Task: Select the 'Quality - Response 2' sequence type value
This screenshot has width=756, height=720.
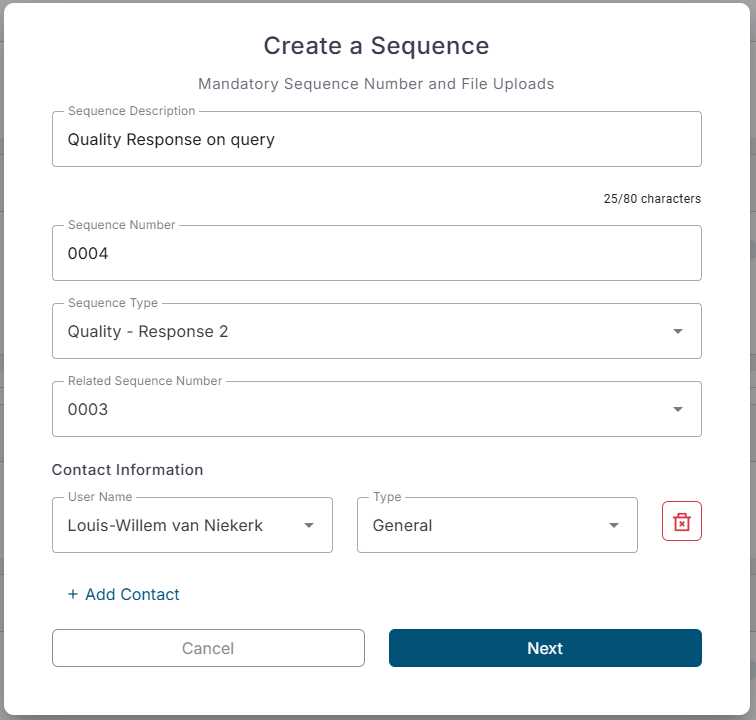Action: (148, 331)
